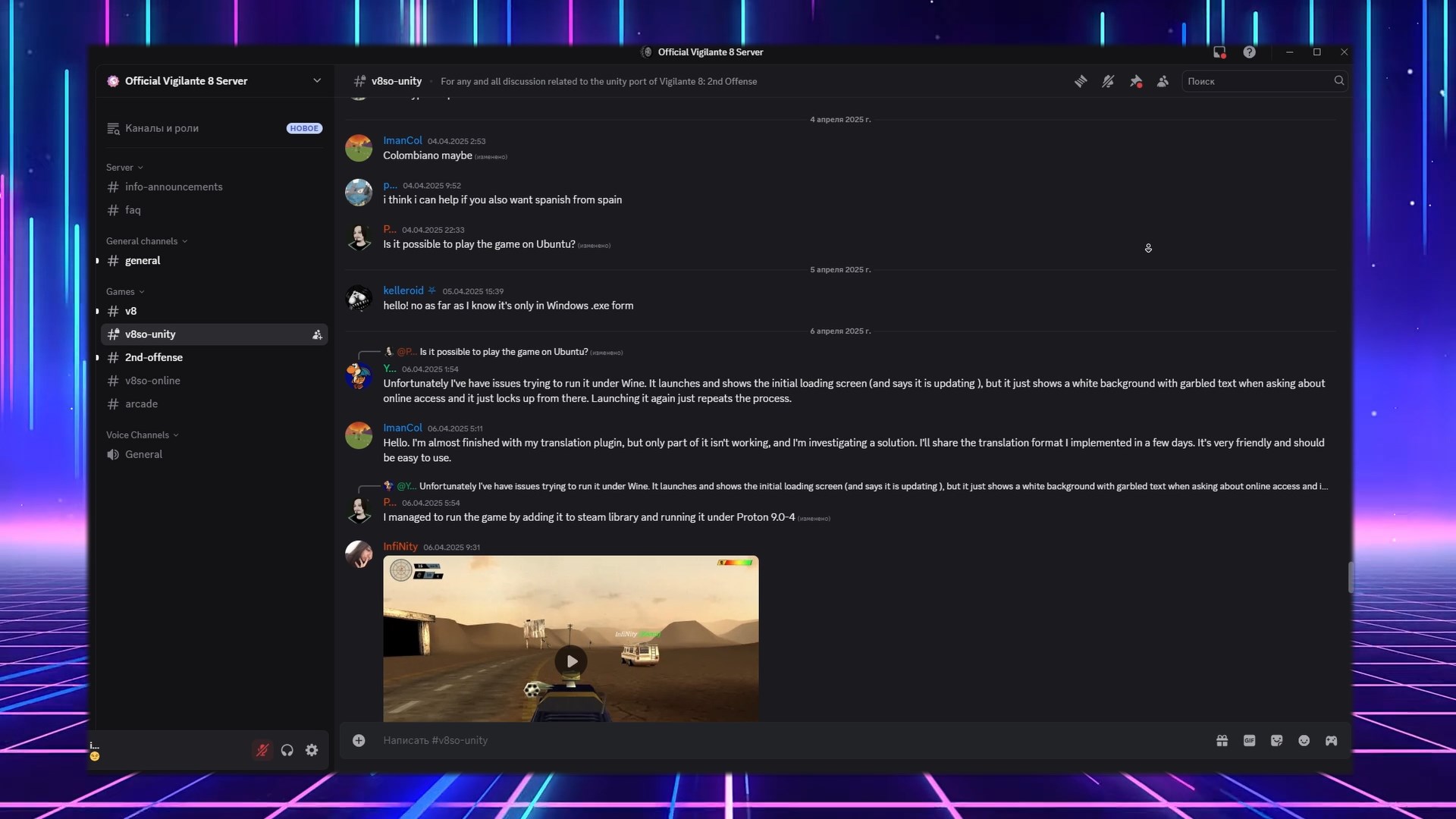Click the InfiNity video thumbnail

[x=570, y=639]
